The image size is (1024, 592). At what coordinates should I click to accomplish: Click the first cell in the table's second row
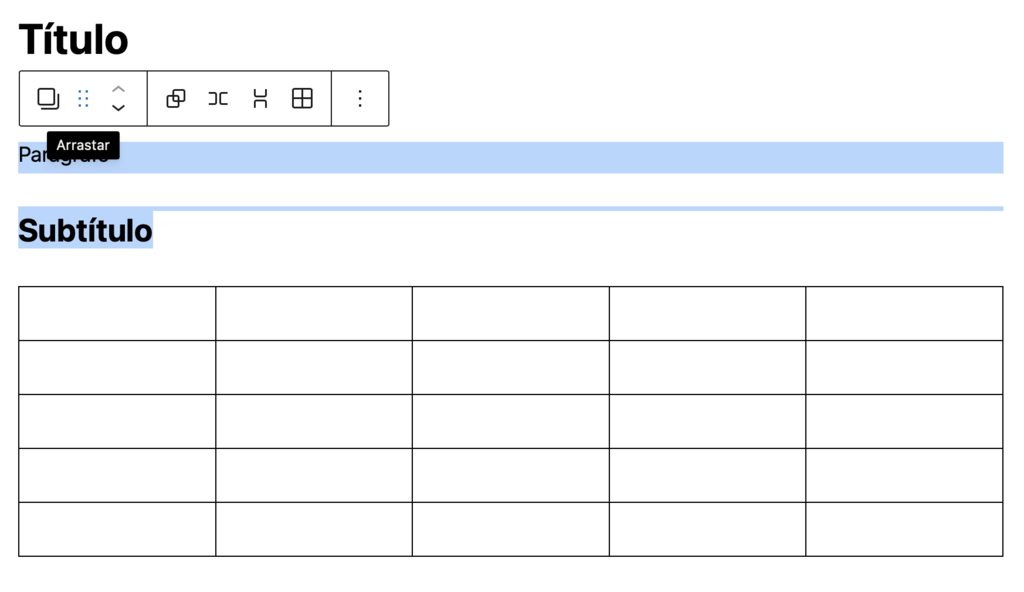[x=117, y=367]
